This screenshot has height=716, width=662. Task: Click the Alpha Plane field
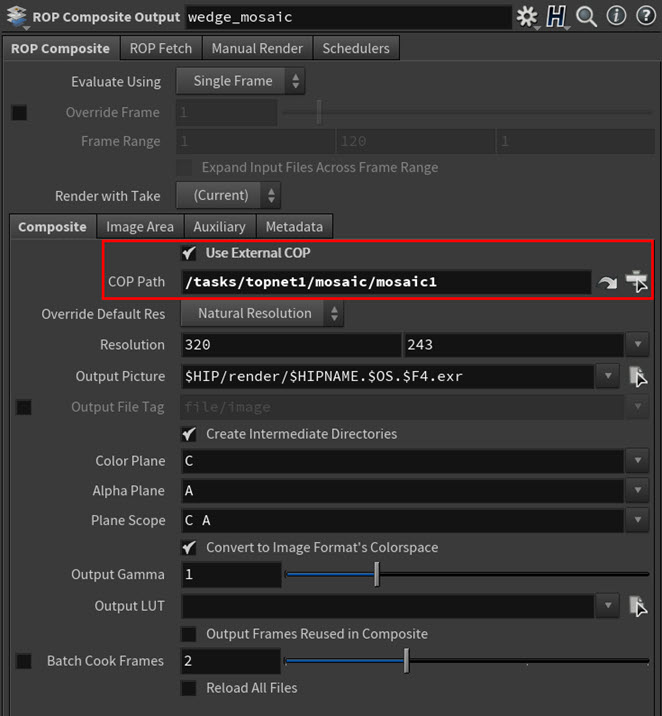[403, 490]
